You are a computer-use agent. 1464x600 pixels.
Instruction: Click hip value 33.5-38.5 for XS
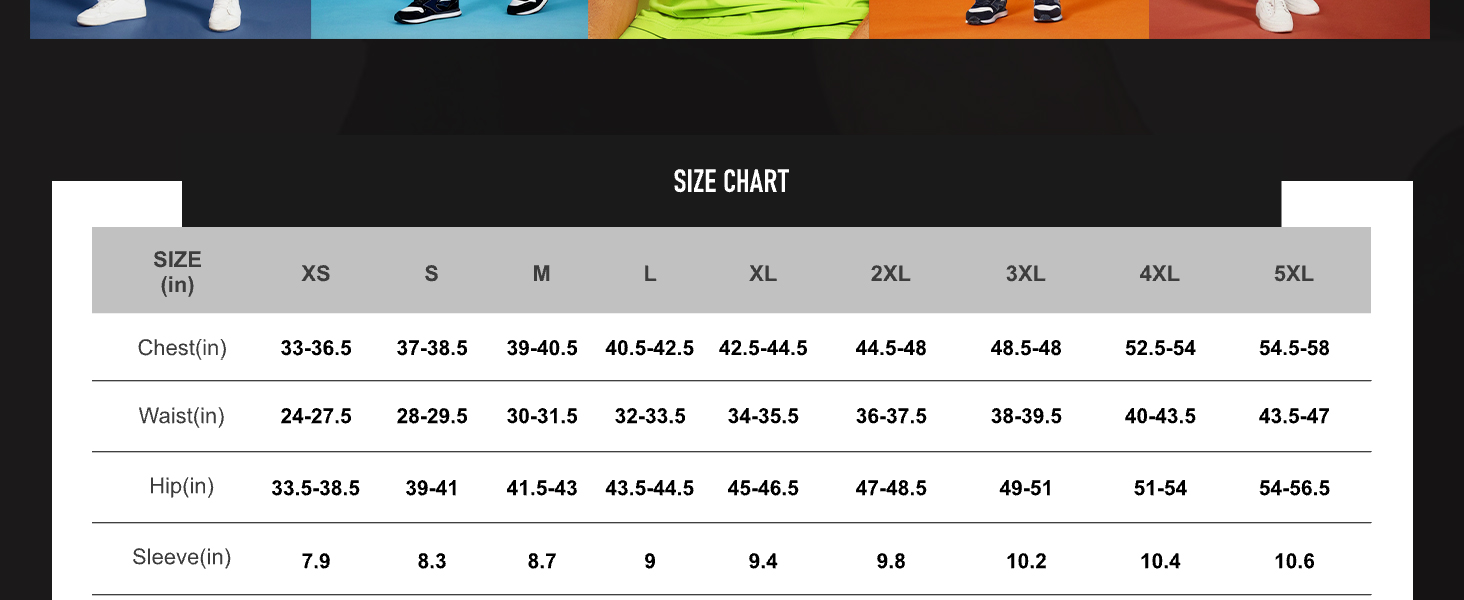click(x=315, y=489)
